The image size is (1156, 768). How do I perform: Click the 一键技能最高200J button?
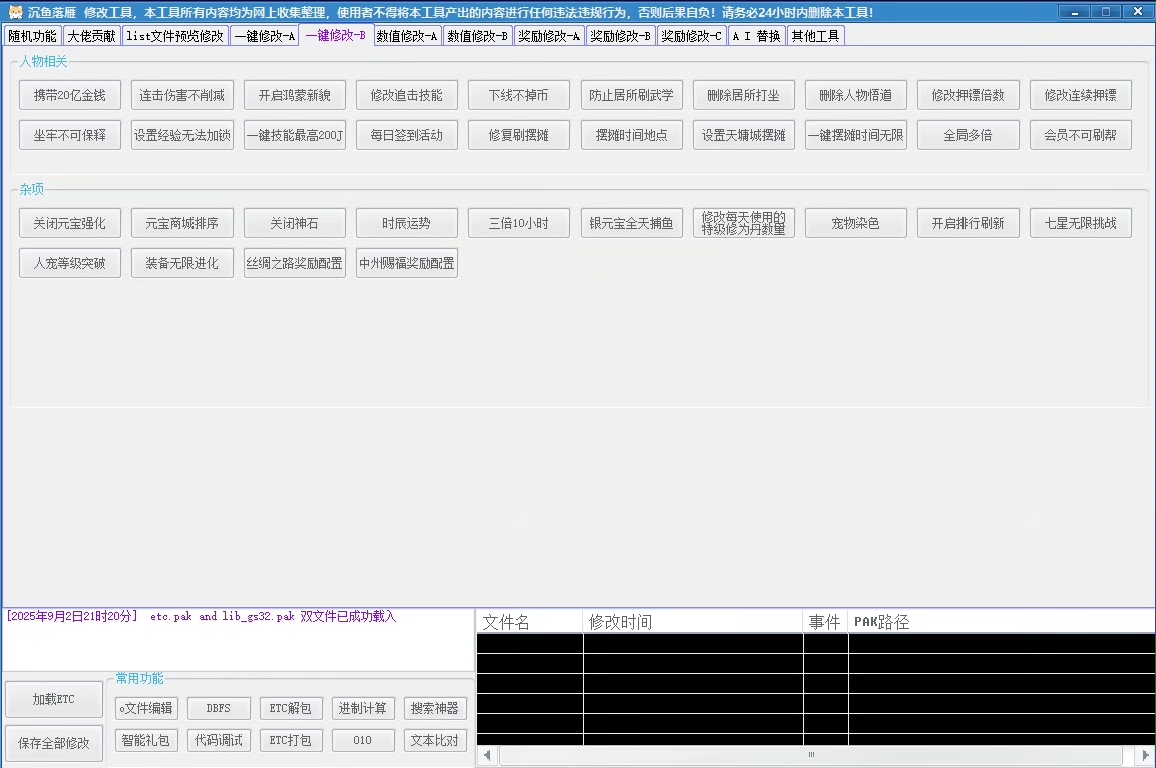(295, 135)
